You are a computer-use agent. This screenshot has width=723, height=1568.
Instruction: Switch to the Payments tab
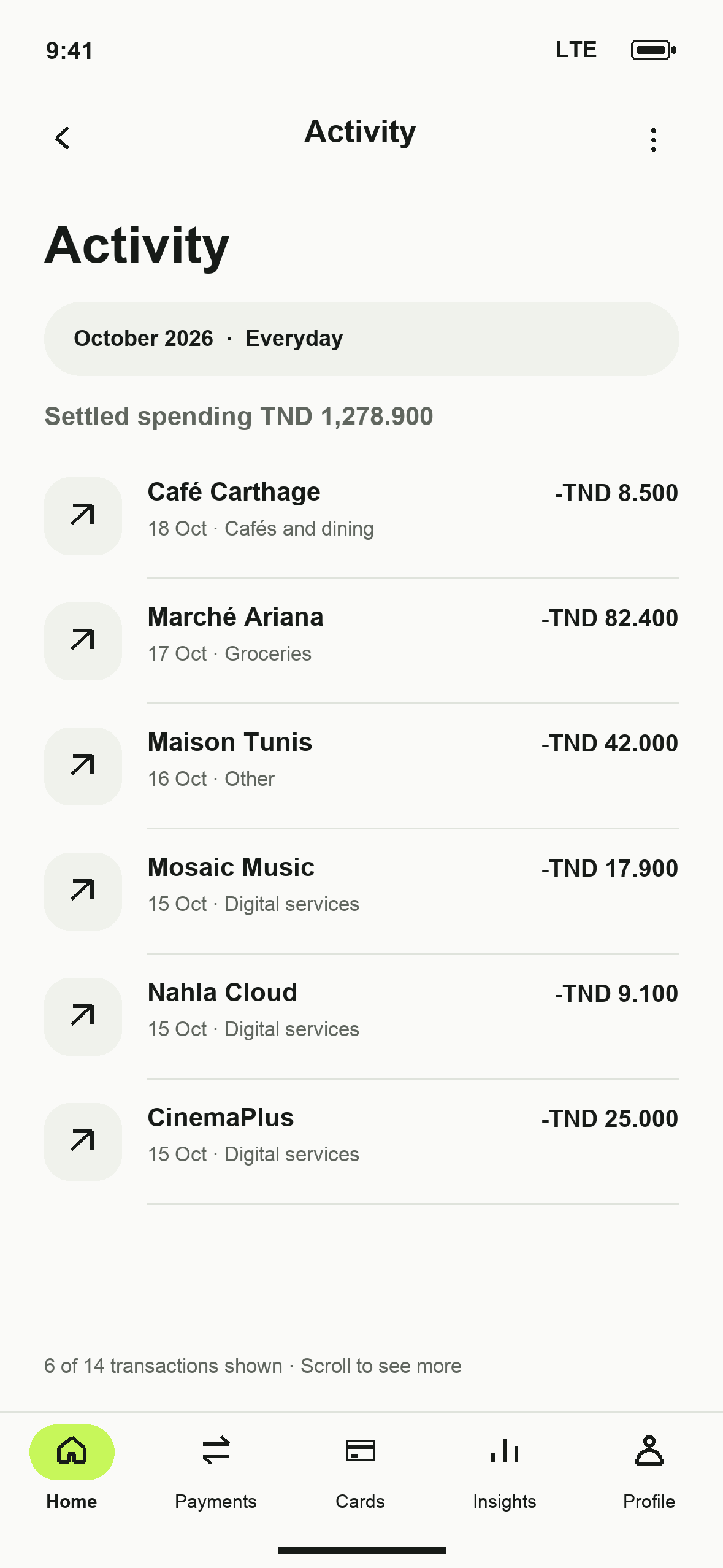click(216, 1469)
